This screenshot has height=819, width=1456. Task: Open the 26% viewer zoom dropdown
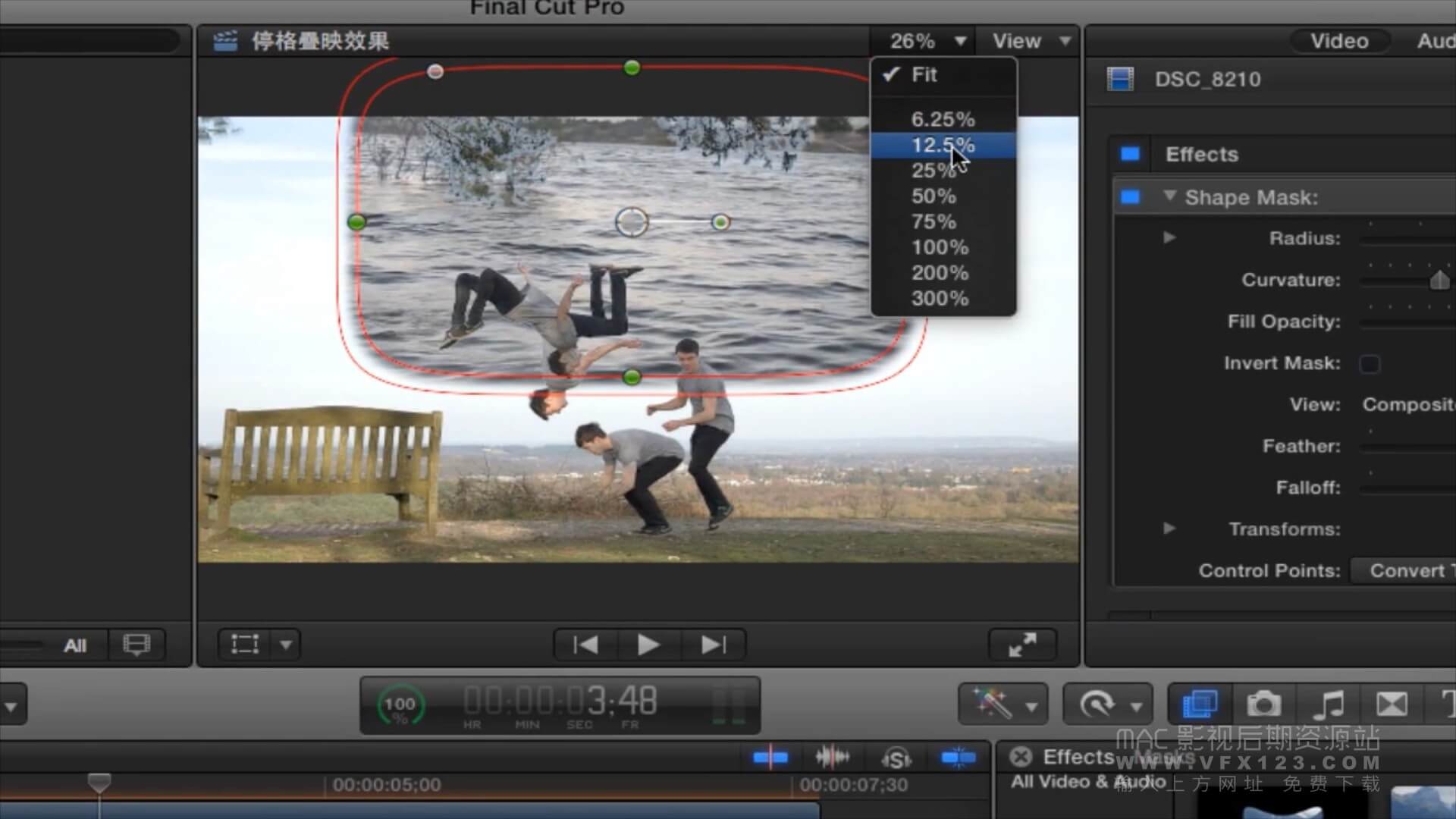(x=927, y=41)
